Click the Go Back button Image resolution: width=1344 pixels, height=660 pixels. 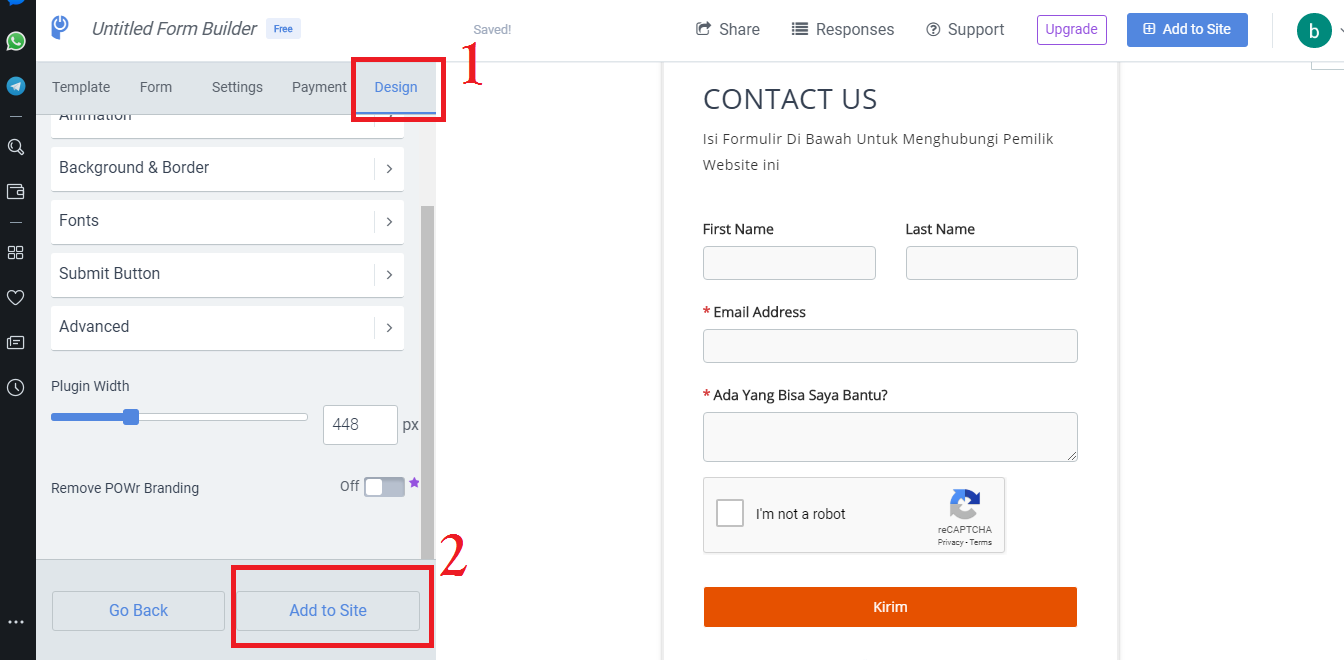click(138, 610)
